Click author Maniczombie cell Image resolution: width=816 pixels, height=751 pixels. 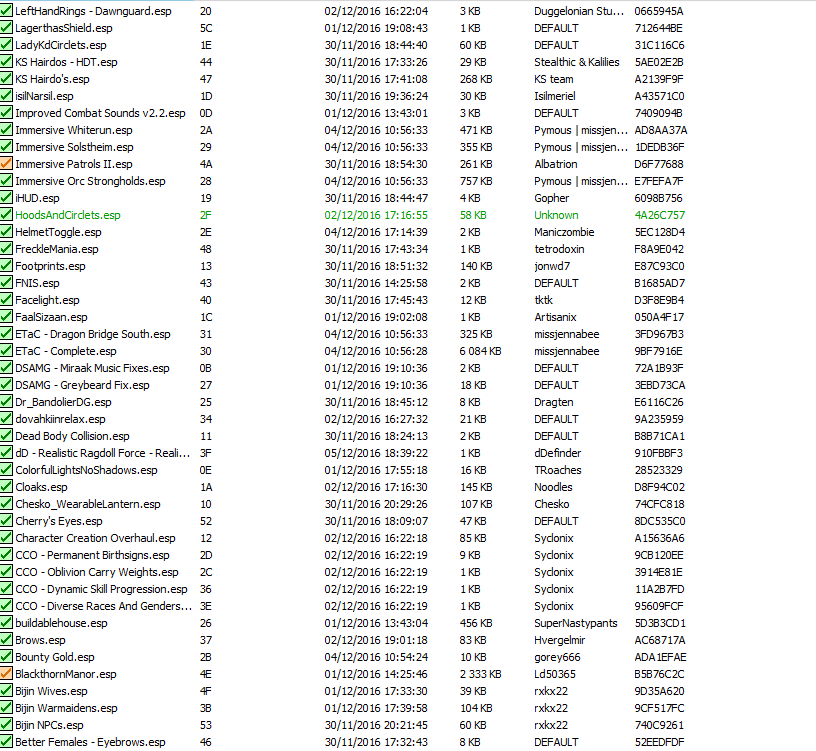(x=564, y=232)
